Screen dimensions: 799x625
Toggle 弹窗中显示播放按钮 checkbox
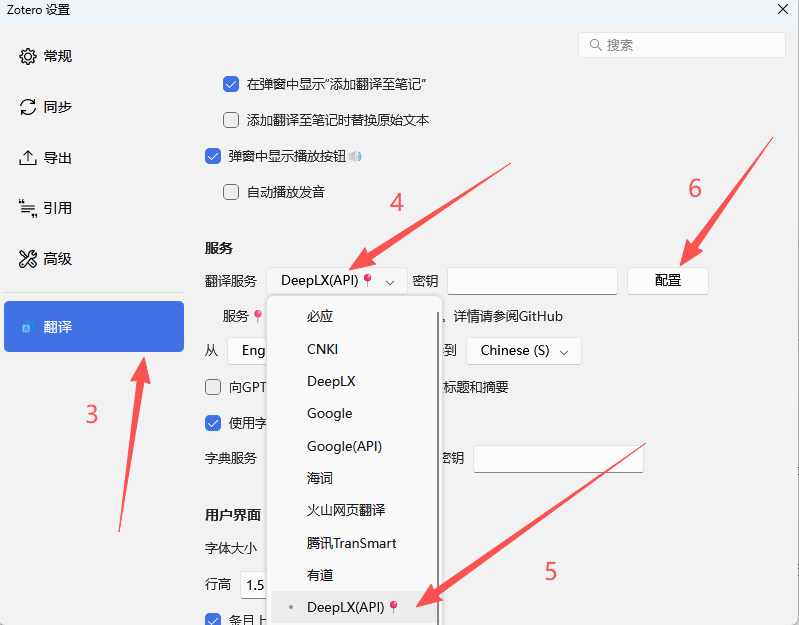212,156
